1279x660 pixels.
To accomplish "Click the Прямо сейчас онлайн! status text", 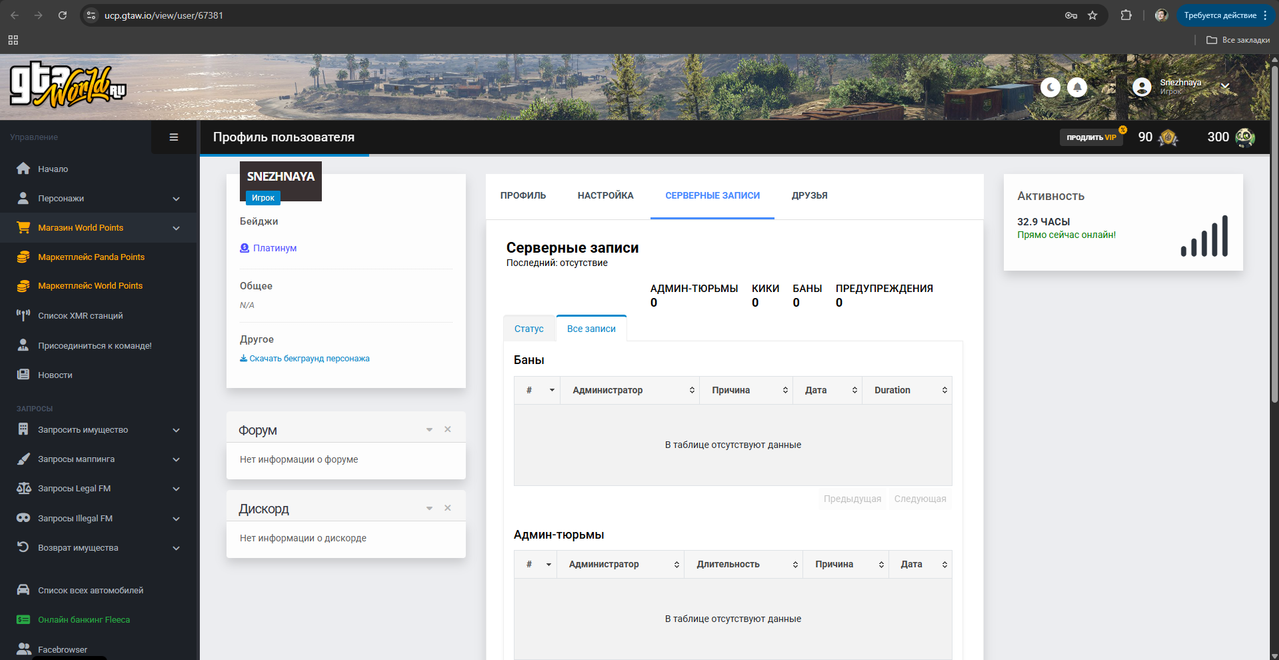I will (x=1066, y=235).
